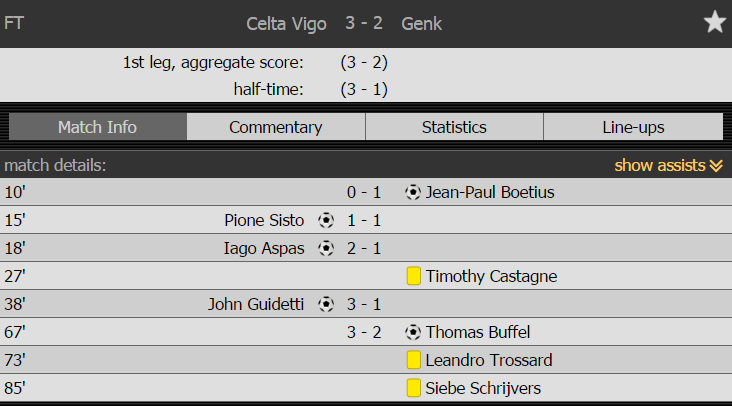Click yellow card icon for Leandro Trossard
Viewport: 732px width, 406px height.
pos(414,360)
